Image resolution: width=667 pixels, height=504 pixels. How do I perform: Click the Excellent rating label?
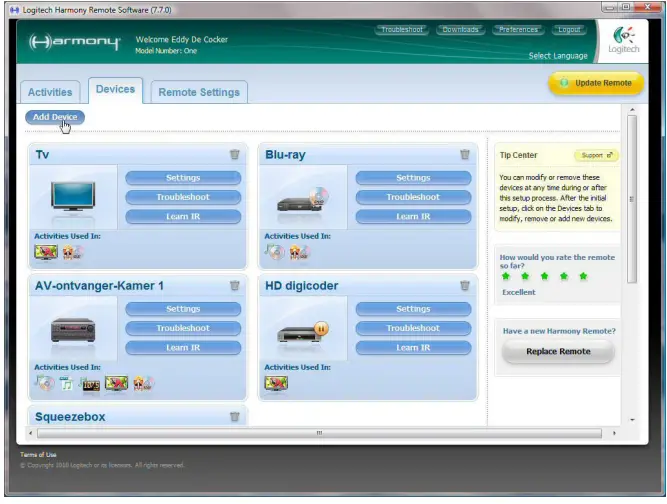[x=519, y=292]
